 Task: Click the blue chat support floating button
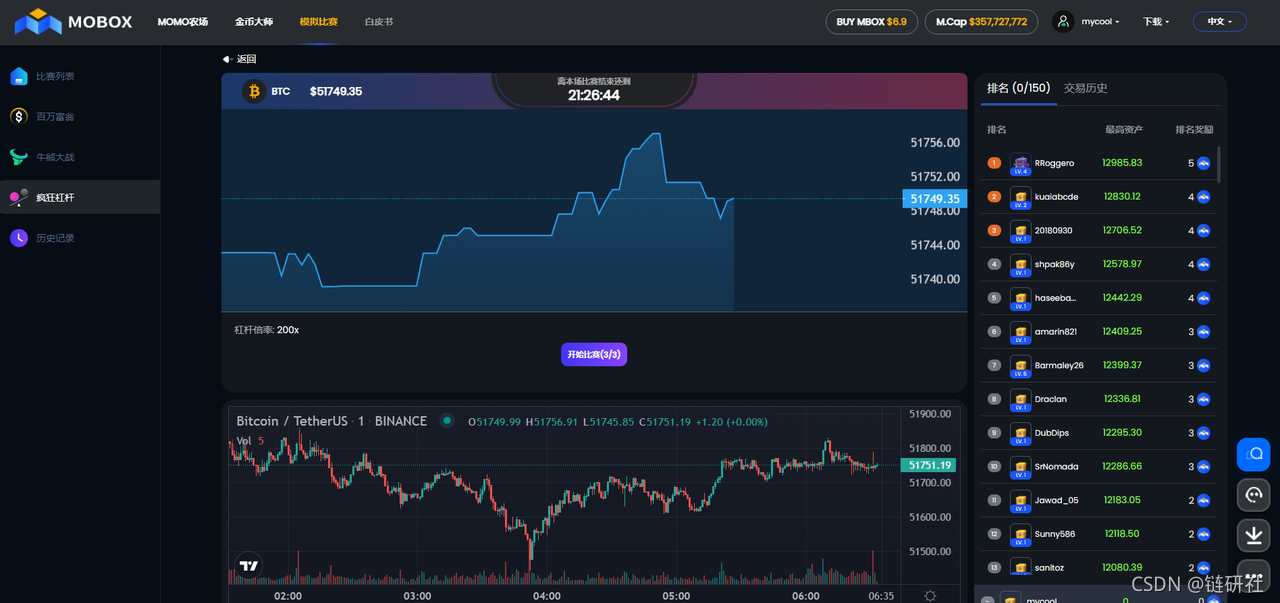tap(1254, 454)
